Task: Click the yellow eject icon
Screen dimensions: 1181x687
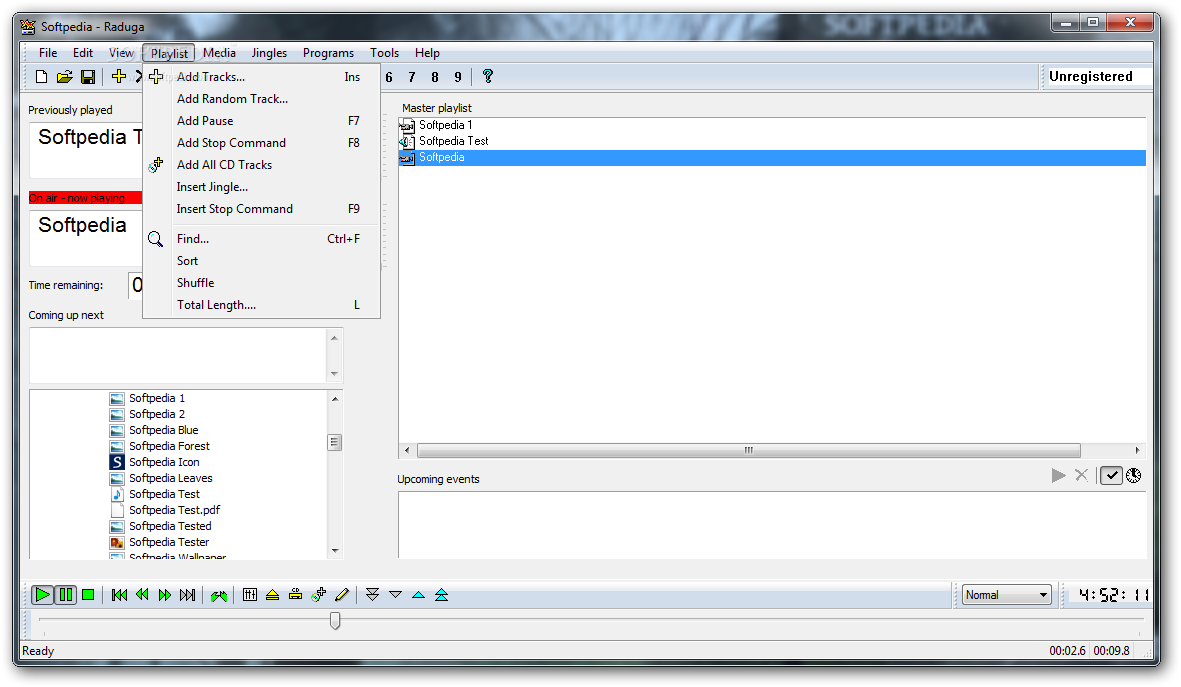Action: [273, 595]
